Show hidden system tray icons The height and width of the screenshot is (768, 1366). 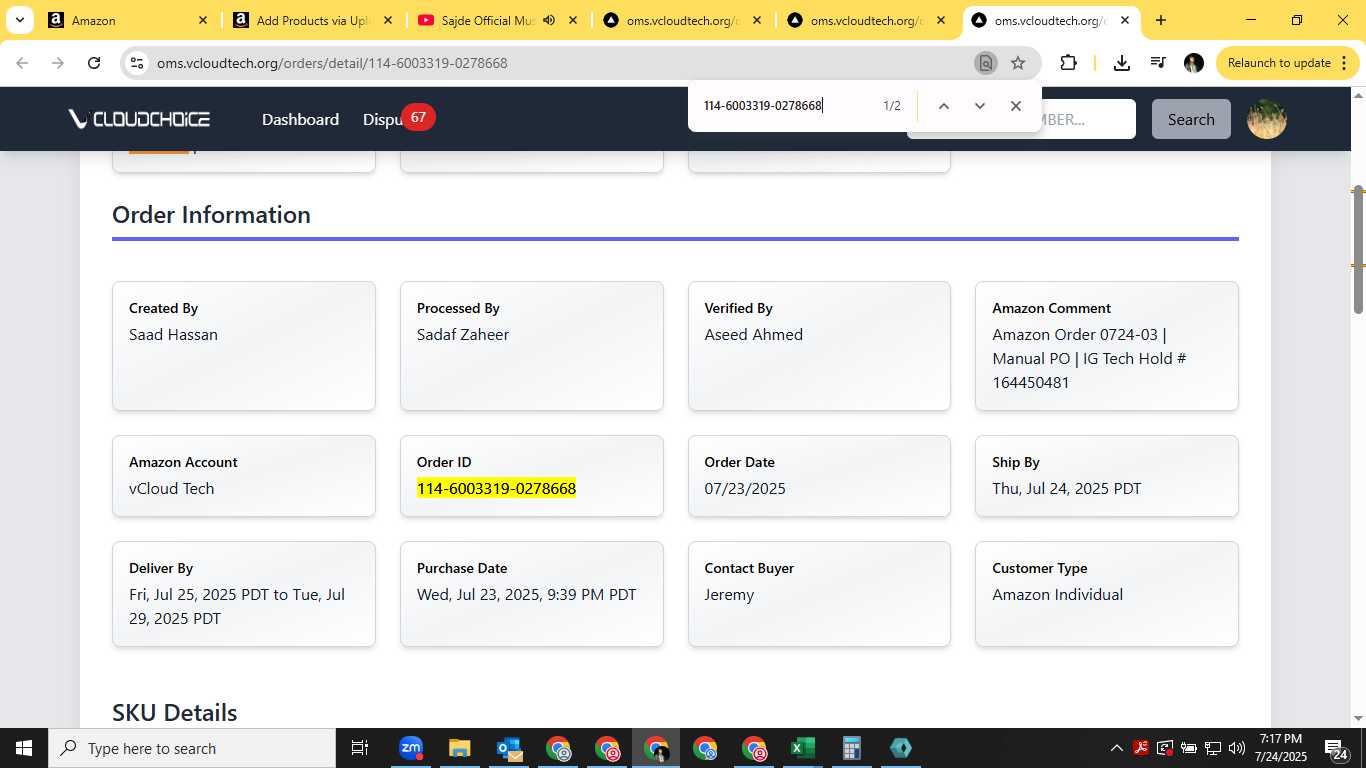coord(1117,748)
